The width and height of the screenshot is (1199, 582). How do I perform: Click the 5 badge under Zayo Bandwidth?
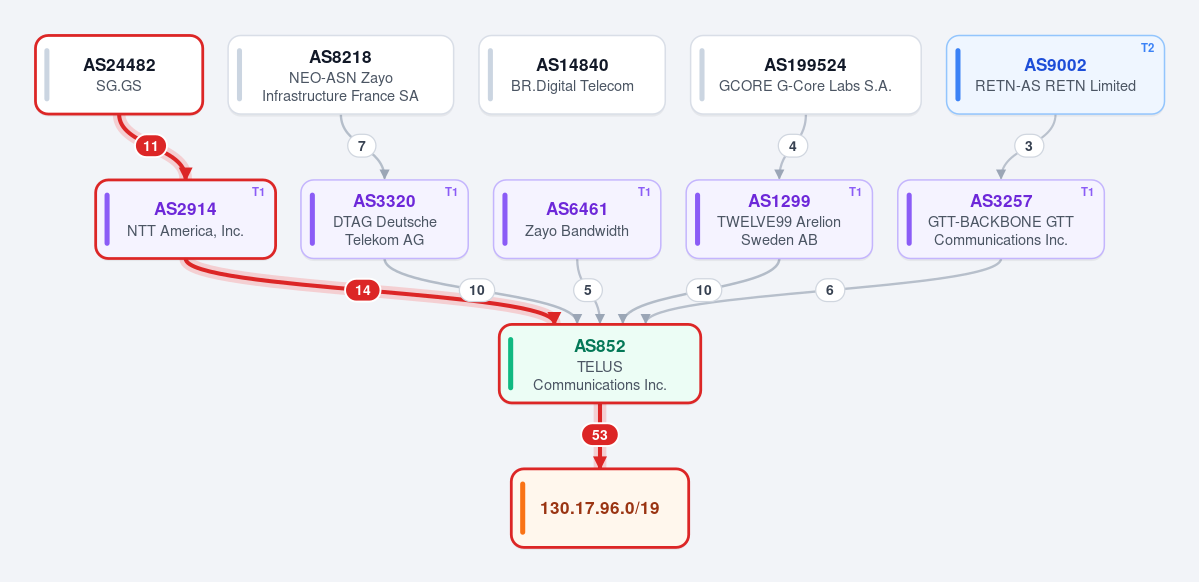click(588, 290)
